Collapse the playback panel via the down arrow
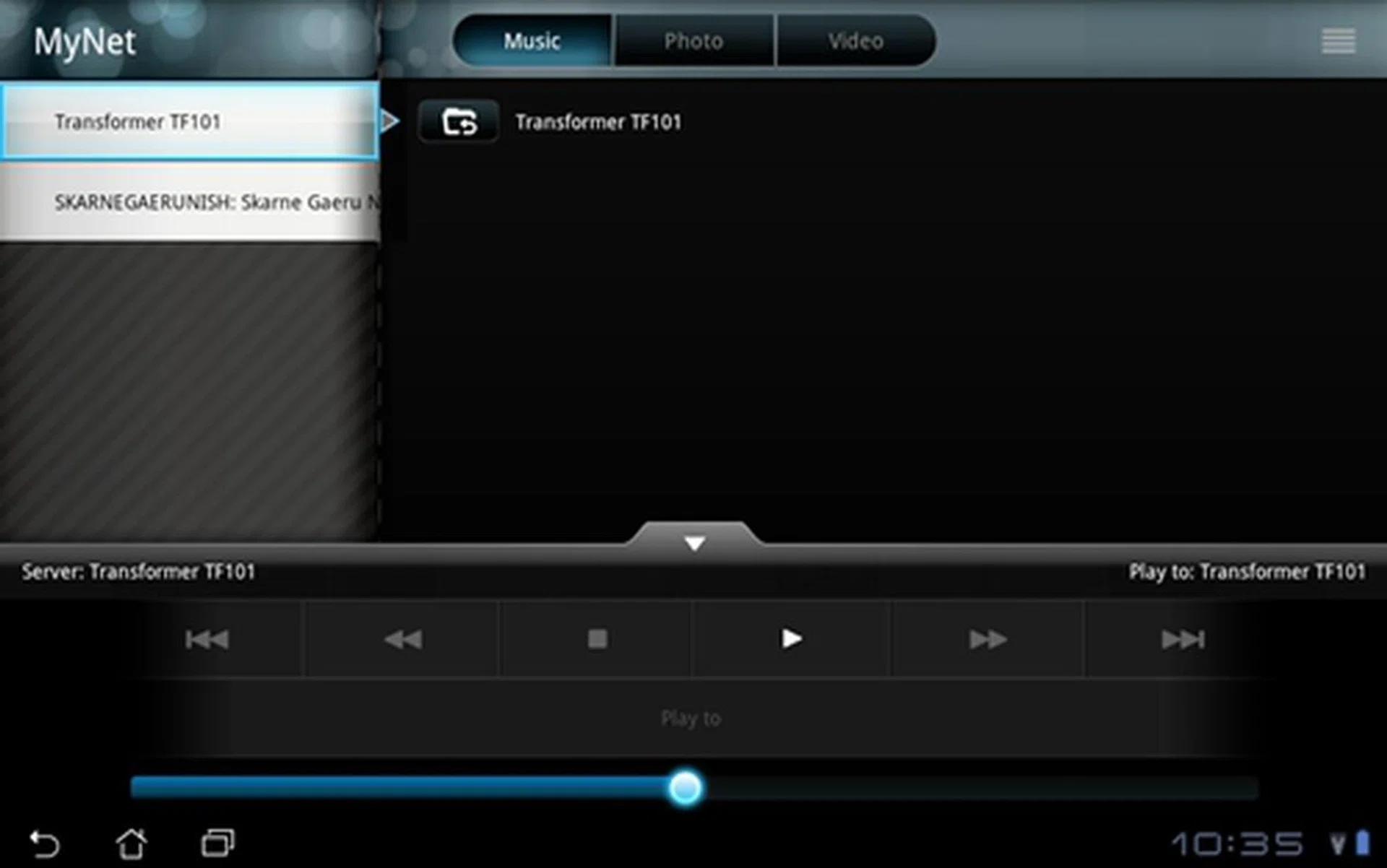This screenshot has height=868, width=1387. (x=693, y=542)
